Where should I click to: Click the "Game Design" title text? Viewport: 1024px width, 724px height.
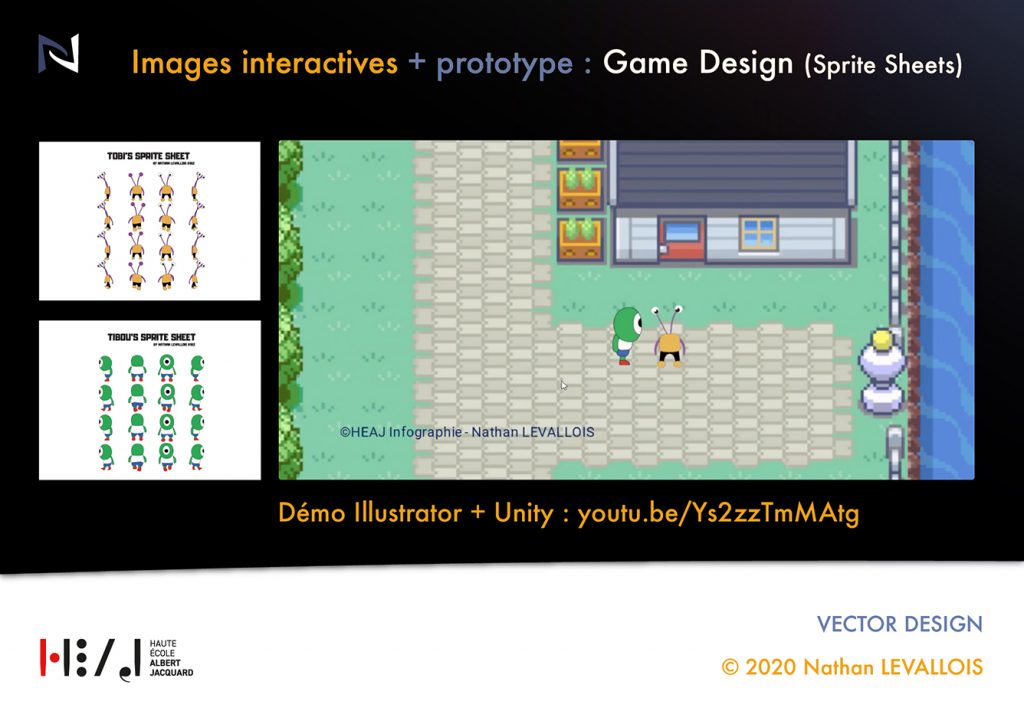(697, 63)
